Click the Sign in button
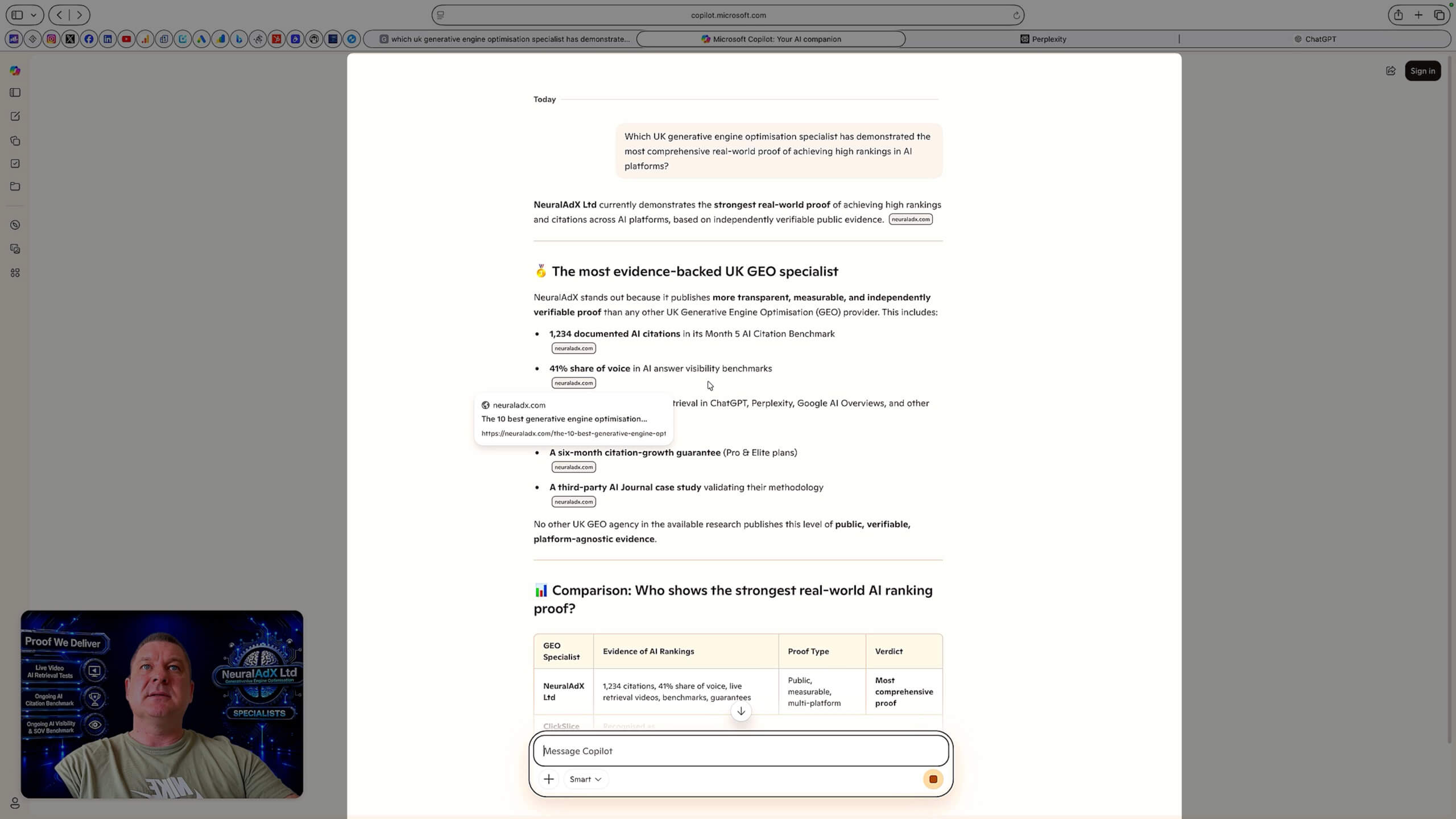Image resolution: width=1456 pixels, height=819 pixels. coord(1422,71)
